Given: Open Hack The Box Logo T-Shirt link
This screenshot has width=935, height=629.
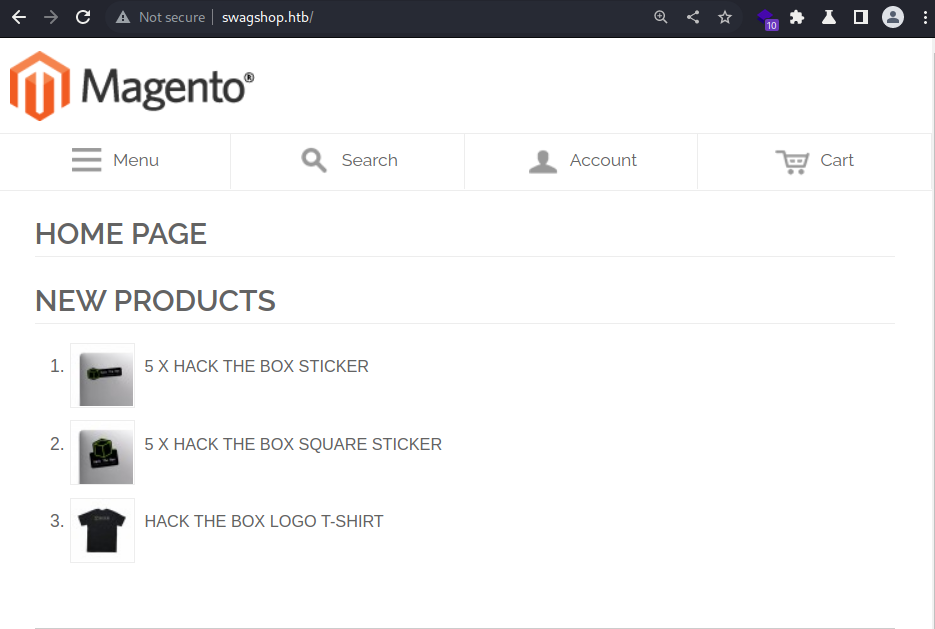Looking at the screenshot, I should pos(264,521).
